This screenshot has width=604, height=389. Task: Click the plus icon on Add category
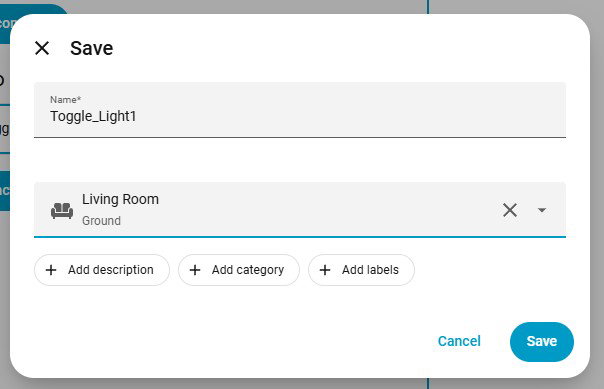(195, 270)
